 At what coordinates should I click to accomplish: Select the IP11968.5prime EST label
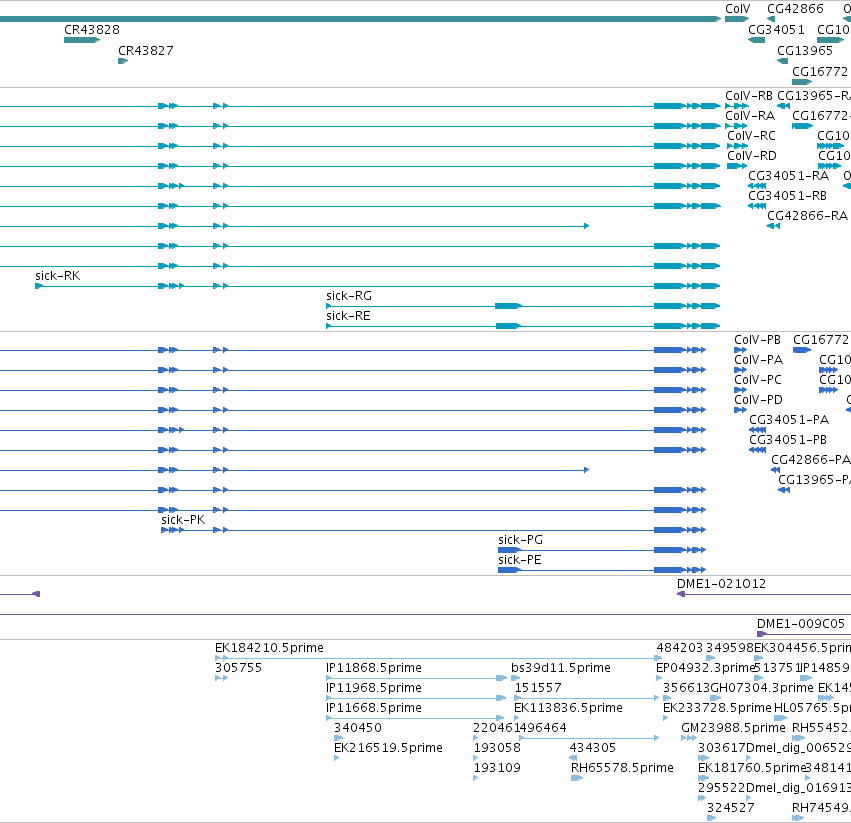pos(374,688)
